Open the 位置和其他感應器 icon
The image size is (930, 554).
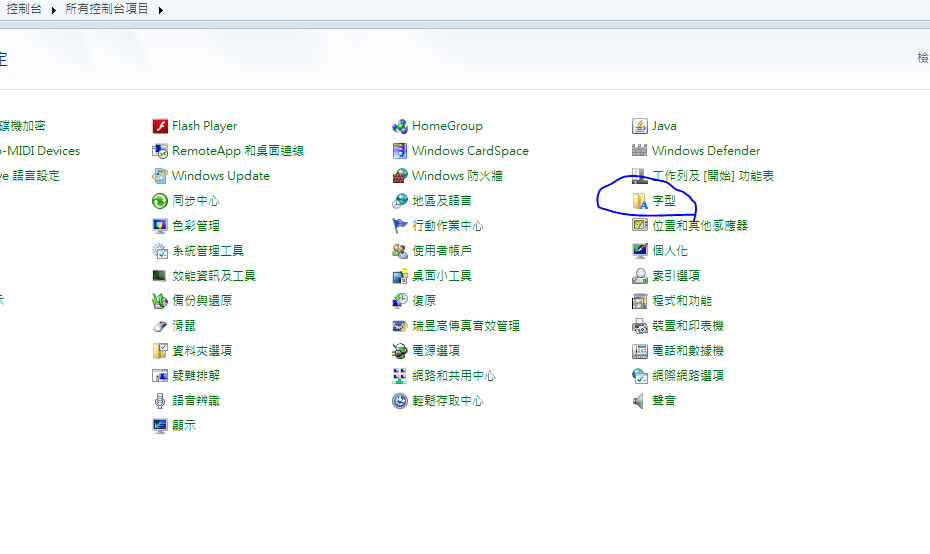pyautogui.click(x=640, y=226)
